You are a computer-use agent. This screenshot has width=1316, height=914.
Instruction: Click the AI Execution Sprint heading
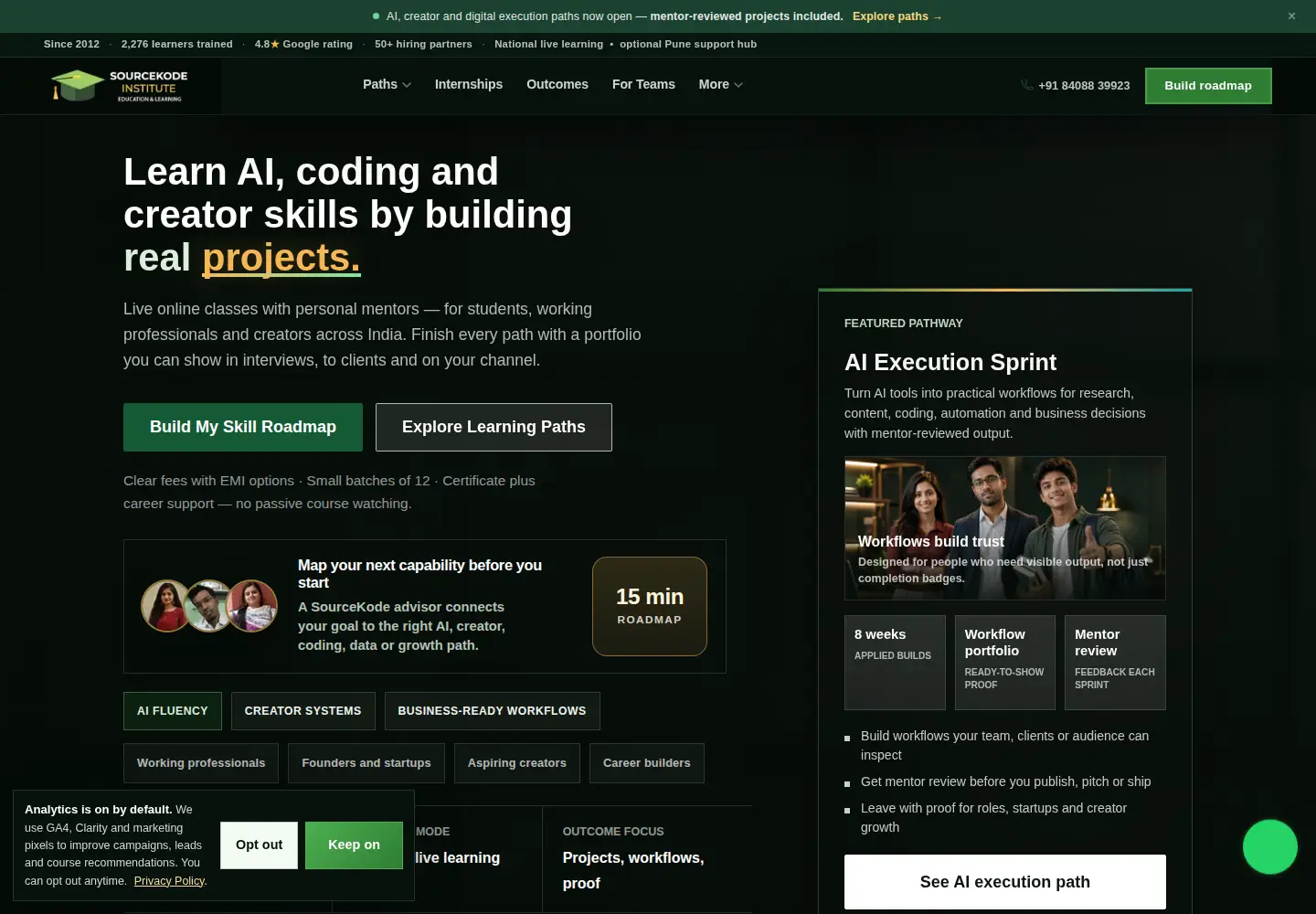pyautogui.click(x=950, y=363)
